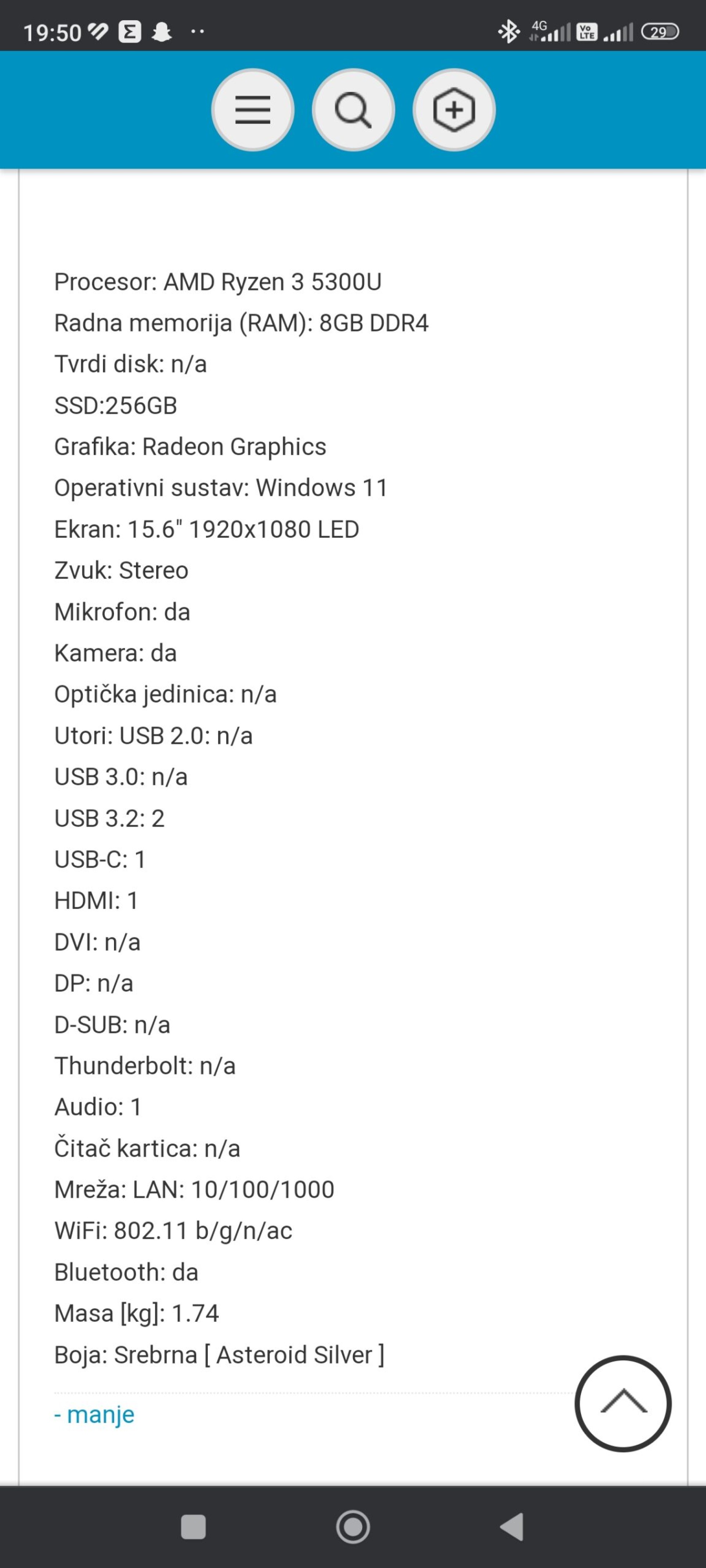The height and width of the screenshot is (1568, 706).
Task: Tap the Snapchat ghost notification icon
Action: (161, 32)
